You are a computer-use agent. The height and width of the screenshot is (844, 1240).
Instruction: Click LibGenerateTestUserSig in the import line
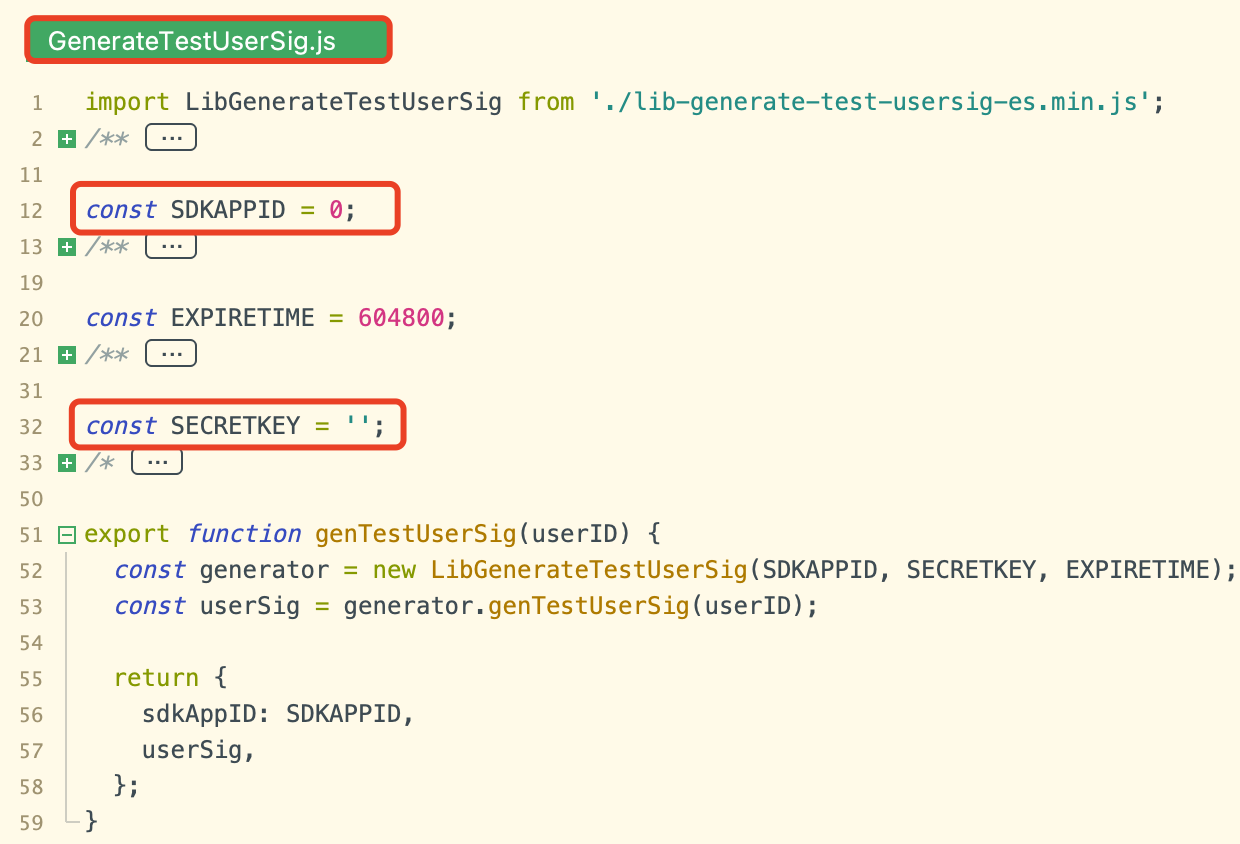343,102
